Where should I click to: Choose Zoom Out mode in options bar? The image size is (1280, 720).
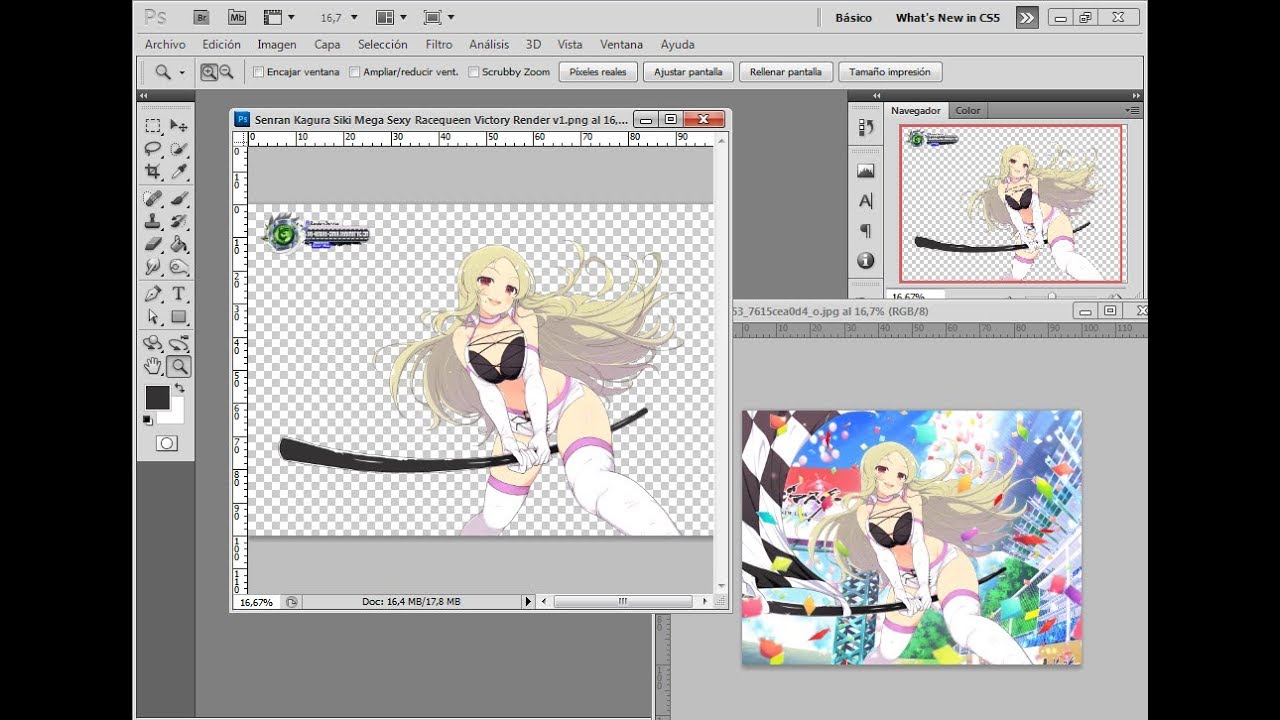(x=226, y=72)
